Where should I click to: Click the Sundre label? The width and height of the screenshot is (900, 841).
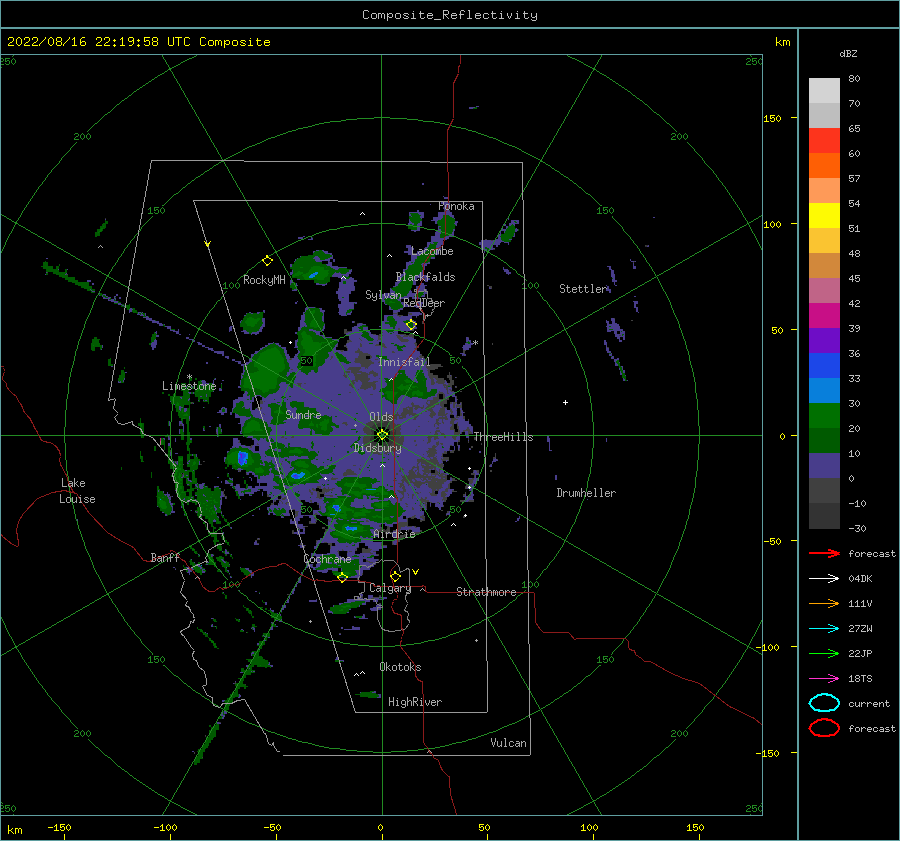point(303,414)
